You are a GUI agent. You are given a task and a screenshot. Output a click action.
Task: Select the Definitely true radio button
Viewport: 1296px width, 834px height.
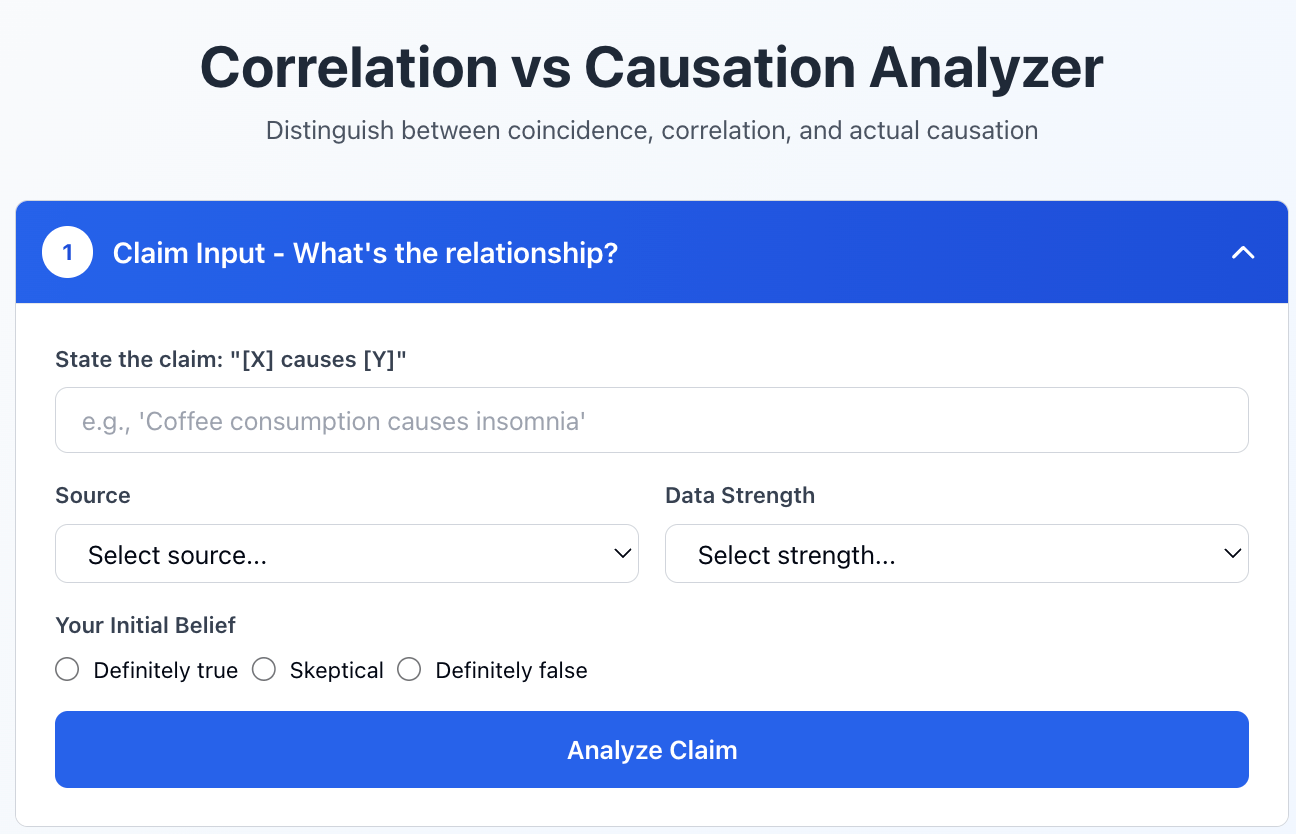coord(67,669)
